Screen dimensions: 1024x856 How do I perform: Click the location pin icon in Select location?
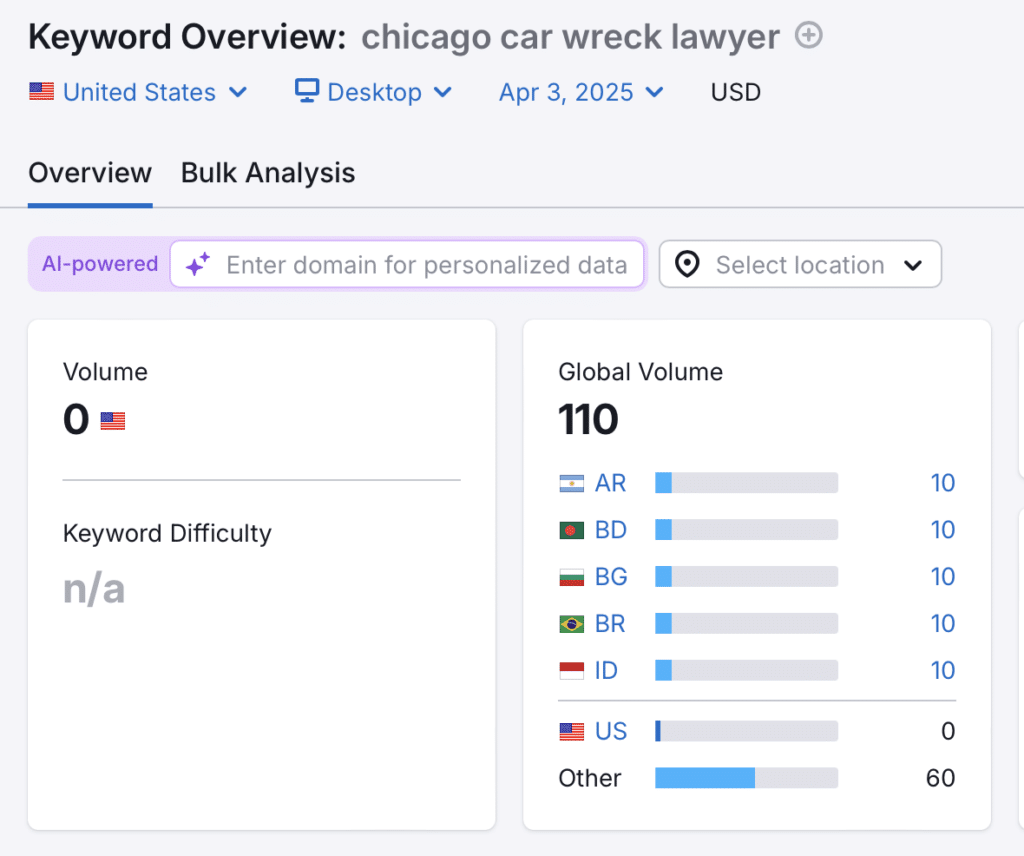pyautogui.click(x=687, y=264)
